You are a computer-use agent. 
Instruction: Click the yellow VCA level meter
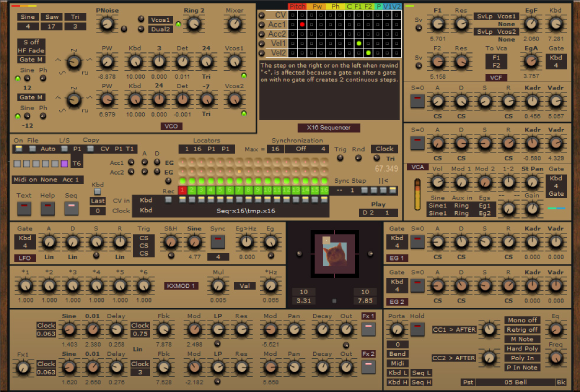pyautogui.click(x=417, y=195)
